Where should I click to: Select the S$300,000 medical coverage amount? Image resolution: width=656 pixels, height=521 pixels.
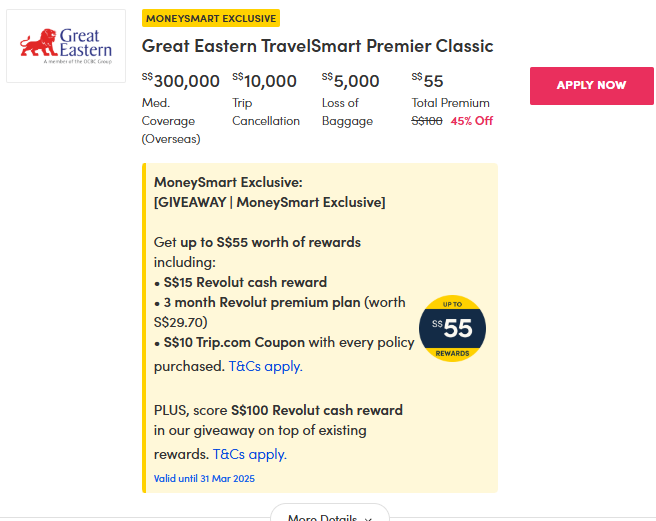point(181,81)
